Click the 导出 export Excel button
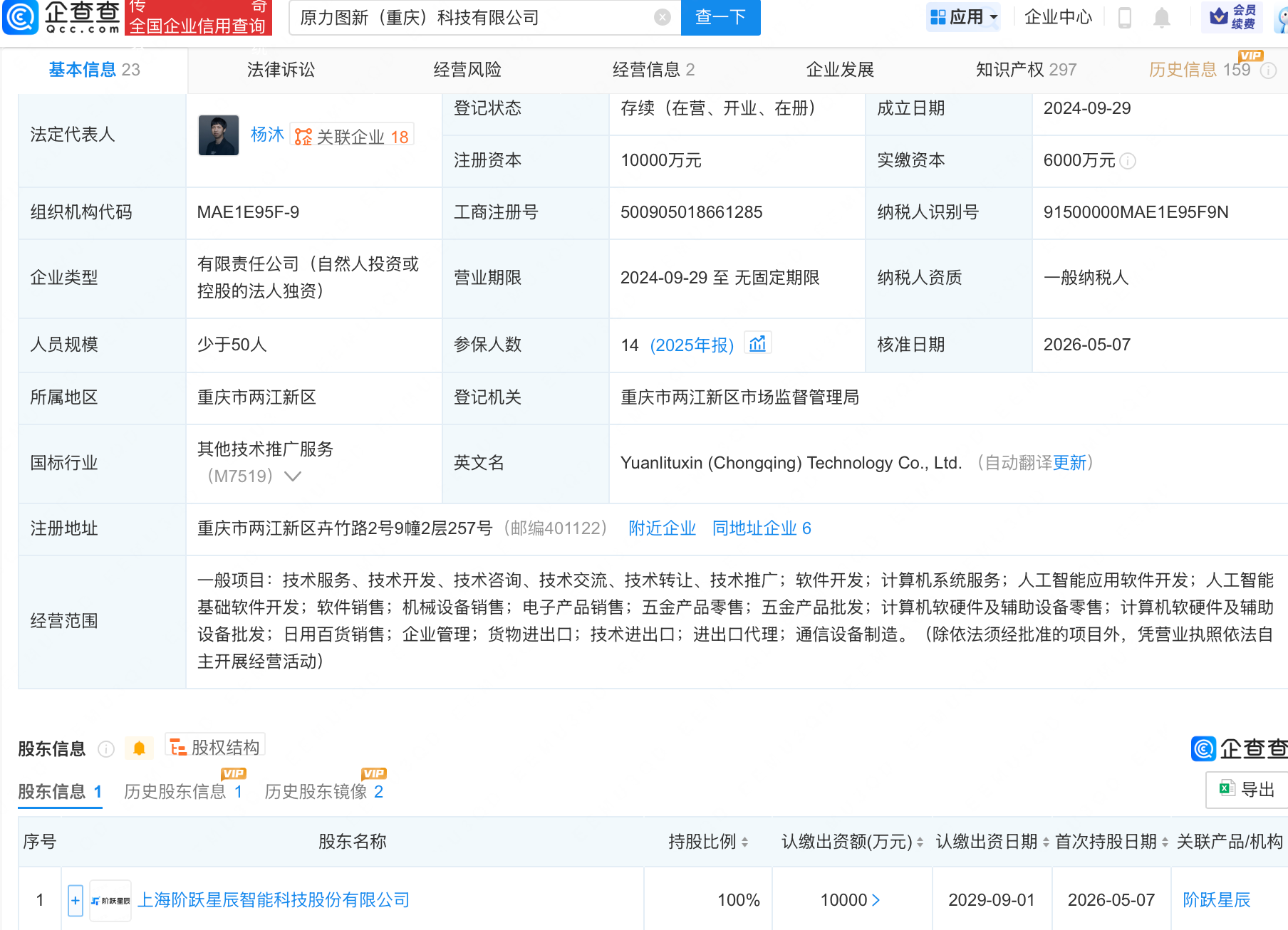1288x930 pixels. (x=1247, y=789)
